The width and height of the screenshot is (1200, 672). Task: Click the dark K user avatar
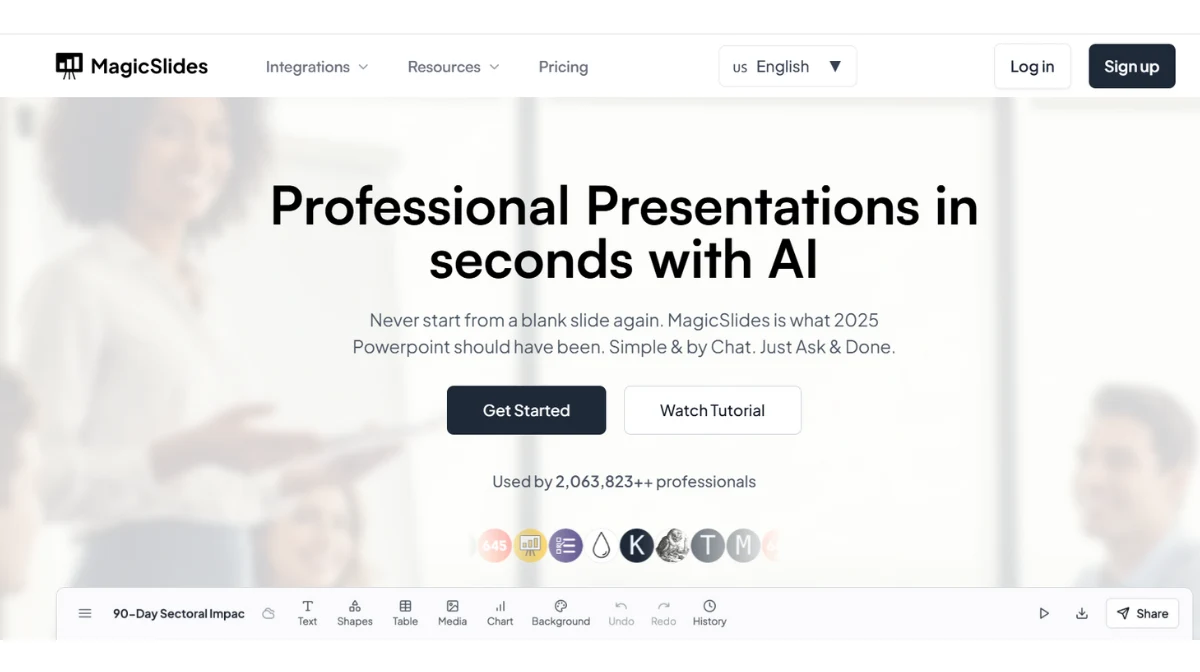click(636, 545)
